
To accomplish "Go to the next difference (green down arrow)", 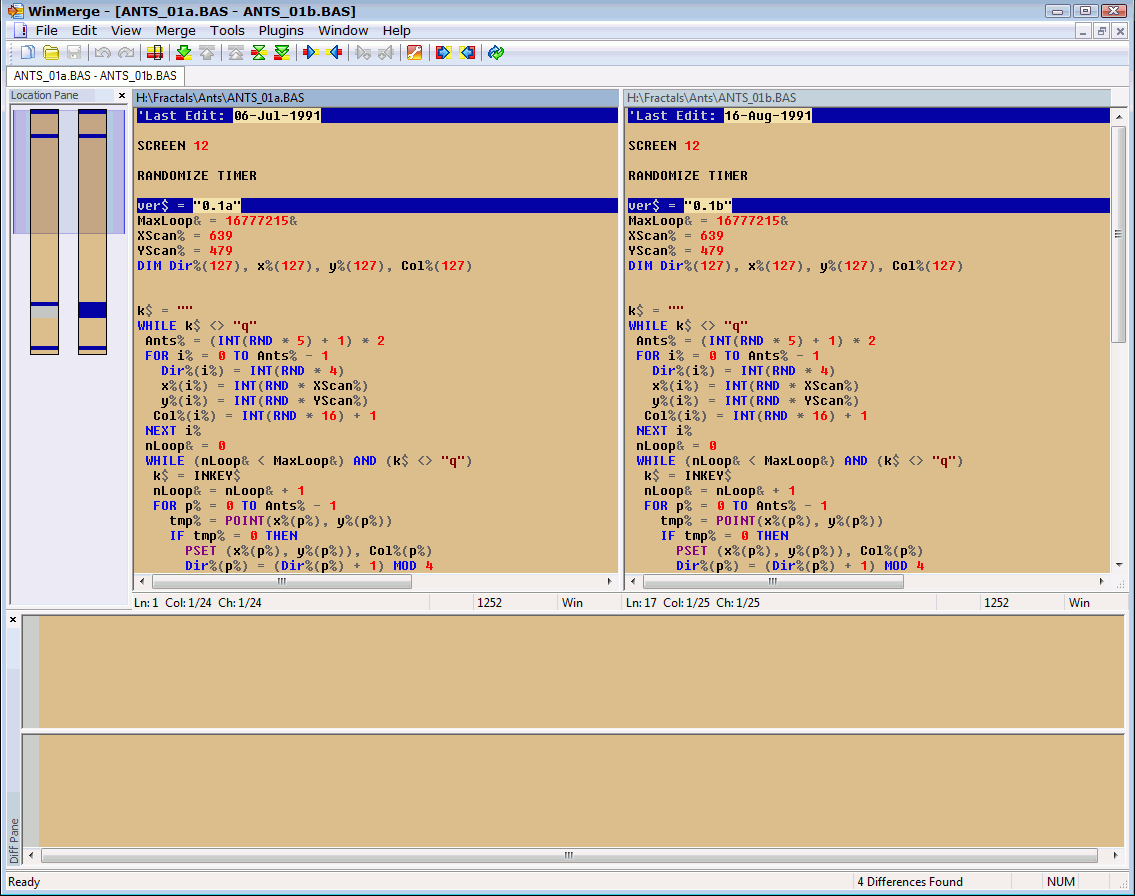I will 183,52.
